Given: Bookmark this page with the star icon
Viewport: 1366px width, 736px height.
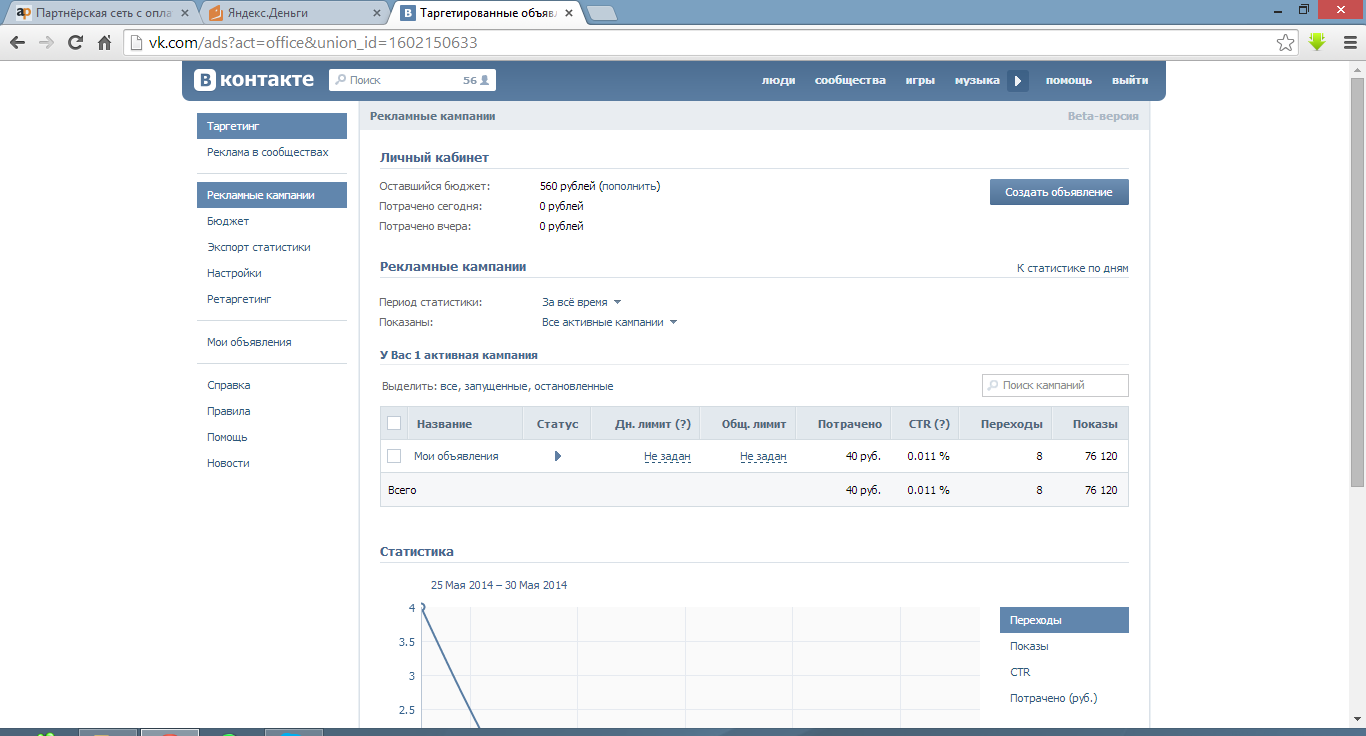Looking at the screenshot, I should tap(1286, 43).
